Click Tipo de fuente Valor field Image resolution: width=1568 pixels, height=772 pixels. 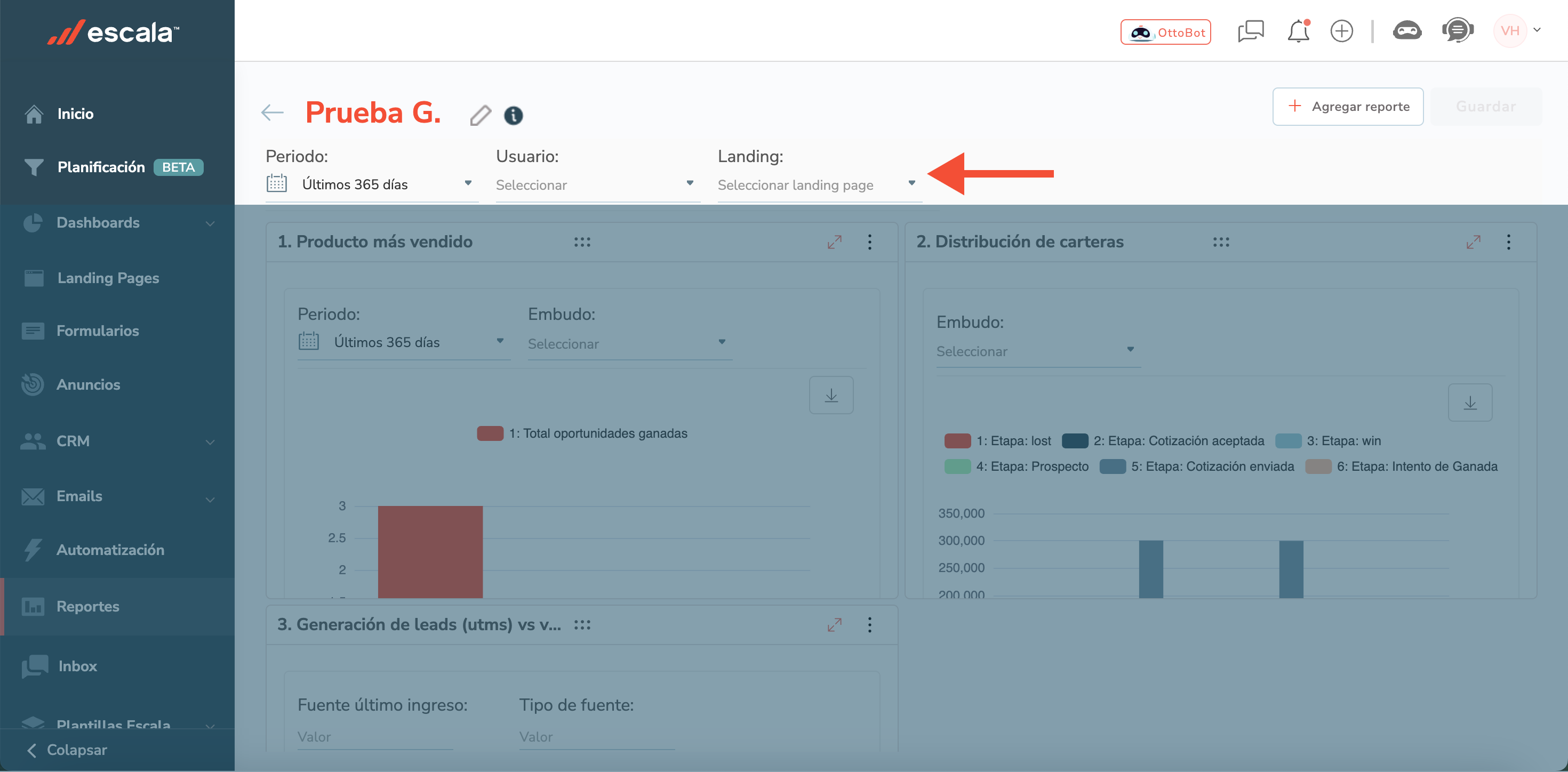pyautogui.click(x=596, y=737)
